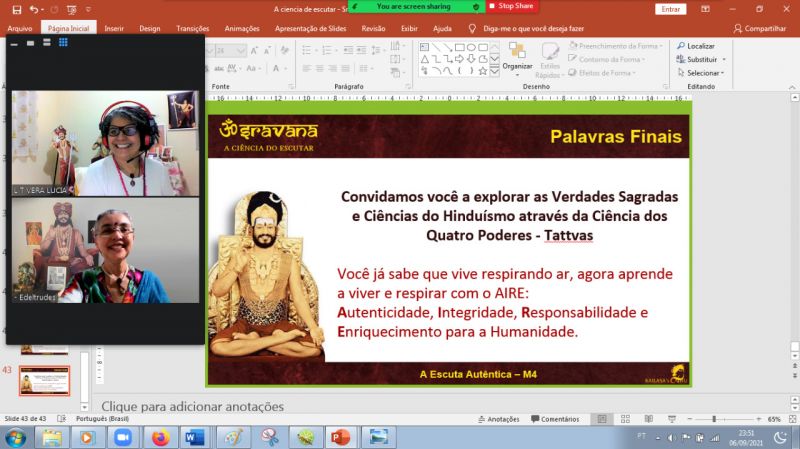Click Decrease Font Size icon
The width and height of the screenshot is (800, 449).
[267, 51]
